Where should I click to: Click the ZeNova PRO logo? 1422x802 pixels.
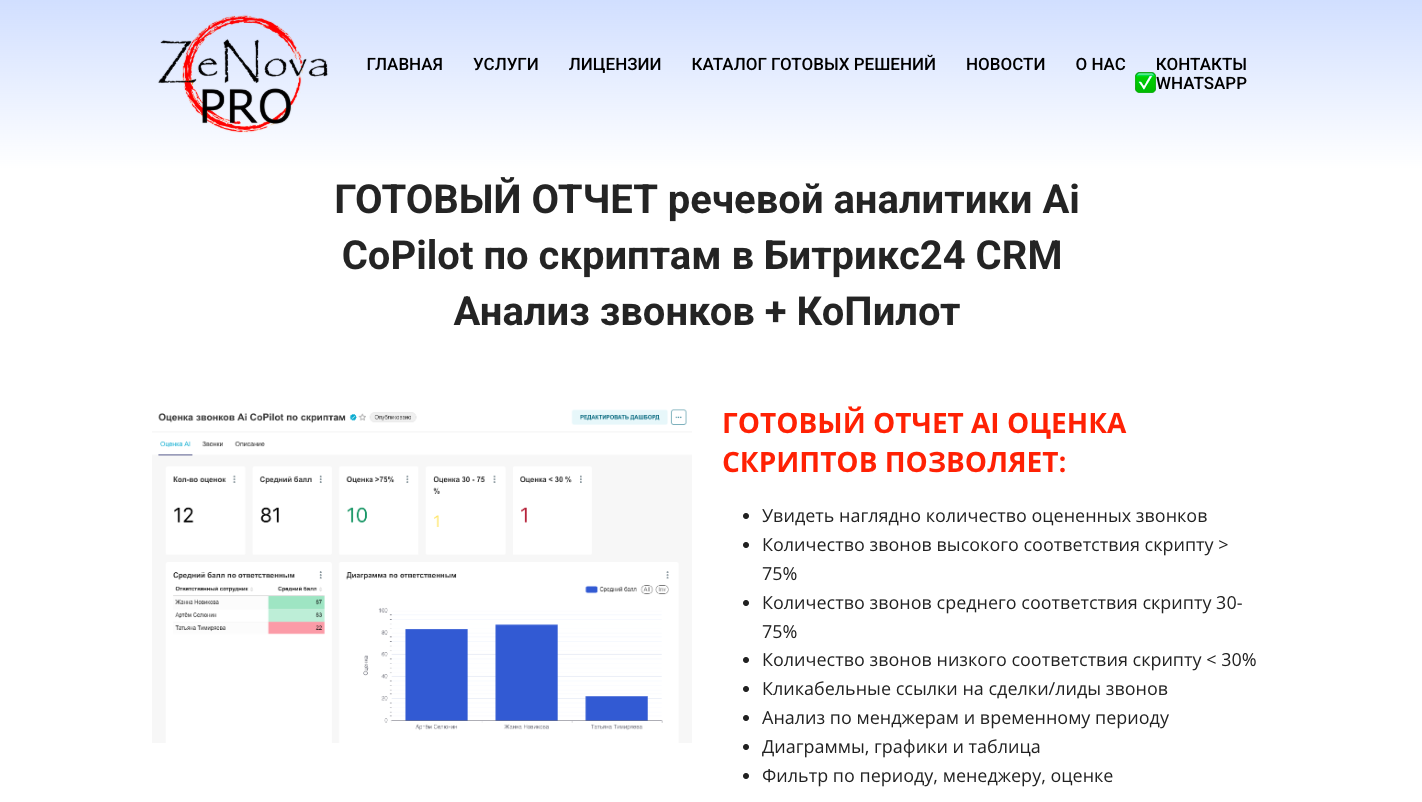[243, 73]
